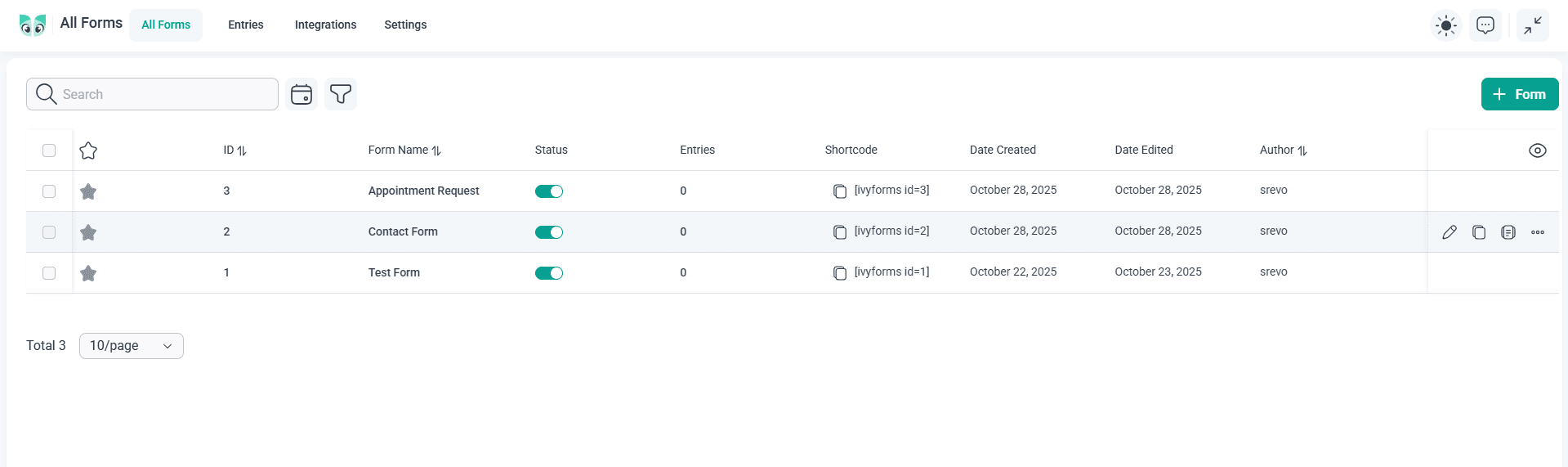Toggle the light/dark theme sun icon
1568x467 pixels.
coord(1446,25)
